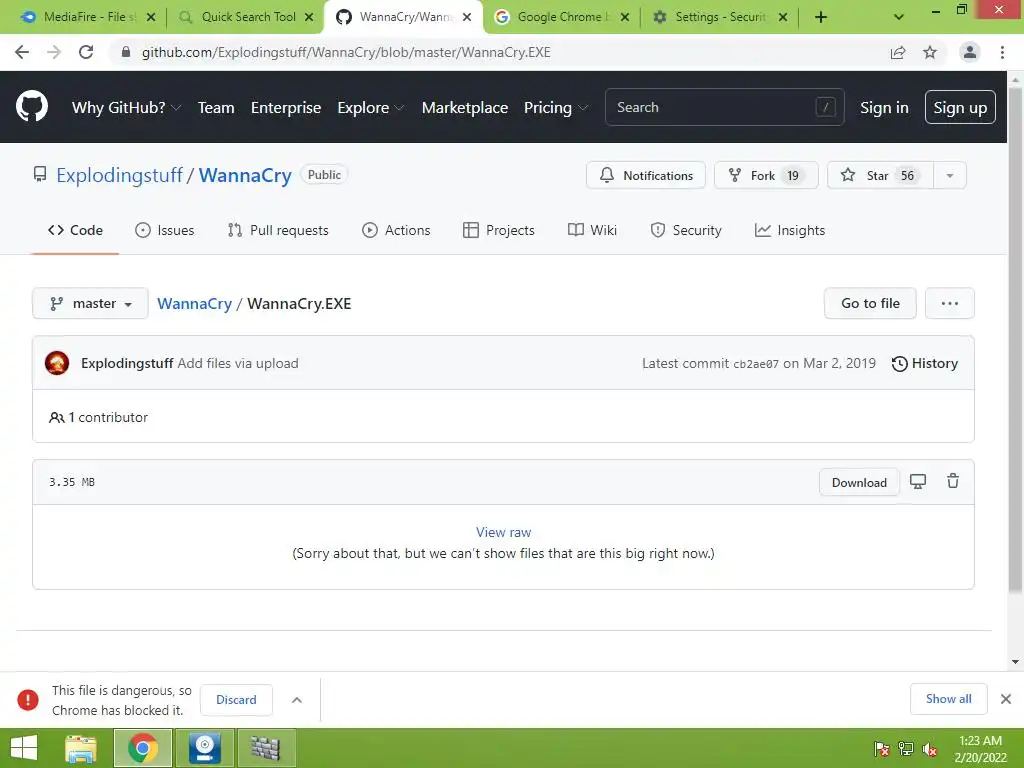
Task: Expand the Pricing dropdown menu
Action: pyautogui.click(x=556, y=108)
